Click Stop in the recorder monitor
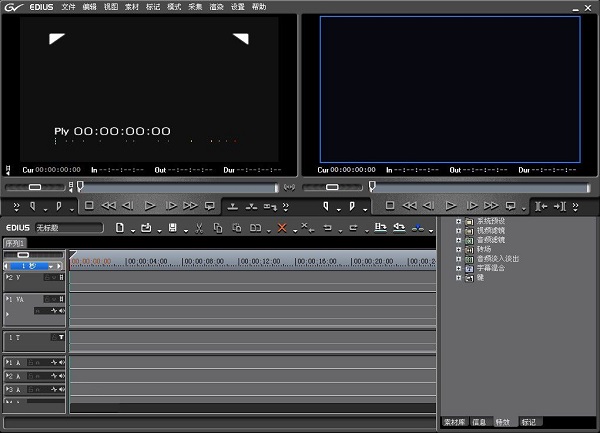The image size is (600, 433). (390, 205)
